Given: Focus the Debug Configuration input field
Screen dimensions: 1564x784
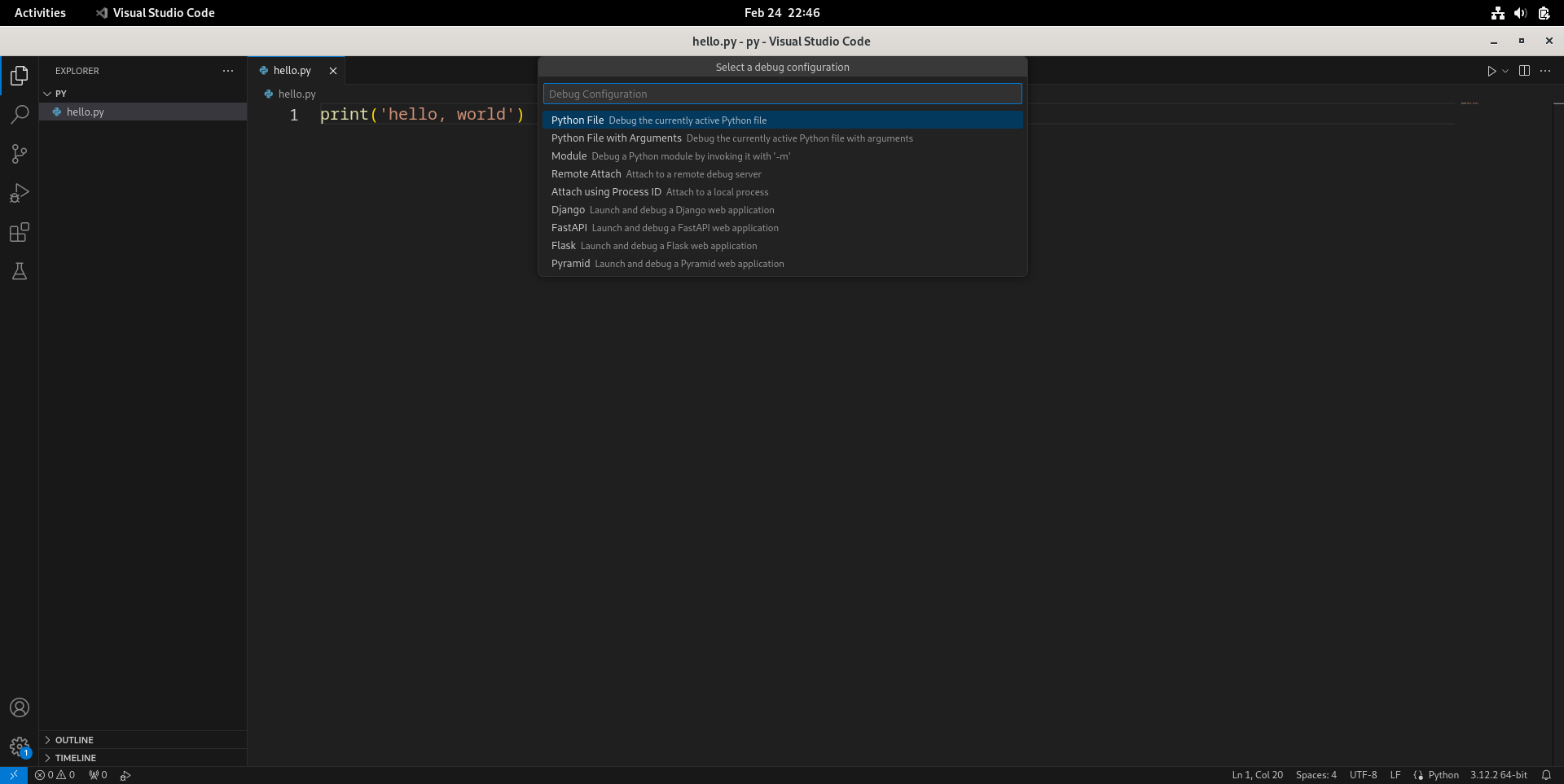Looking at the screenshot, I should 782,94.
